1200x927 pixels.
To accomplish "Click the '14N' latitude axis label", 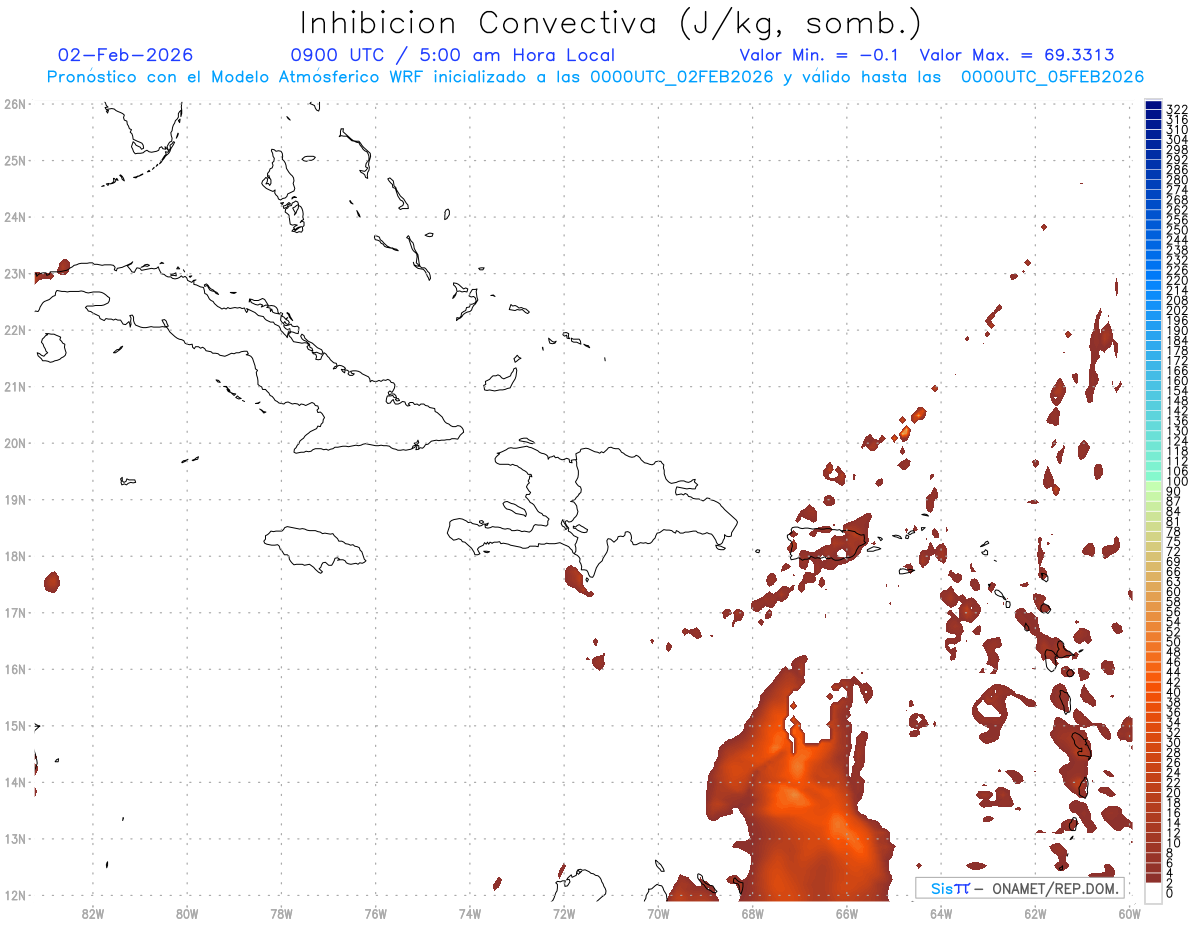I will coord(15,782).
